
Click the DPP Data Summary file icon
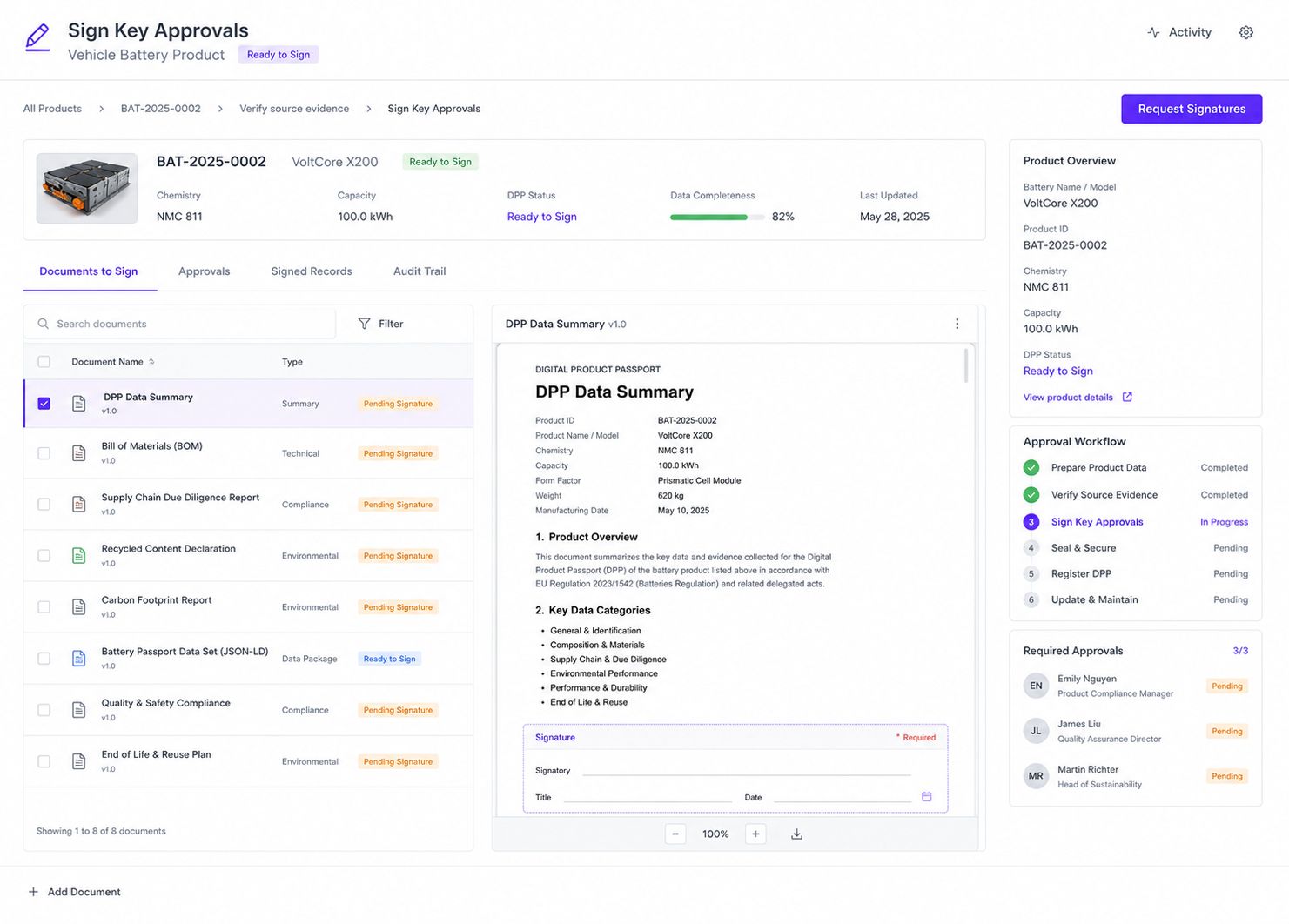[78, 404]
